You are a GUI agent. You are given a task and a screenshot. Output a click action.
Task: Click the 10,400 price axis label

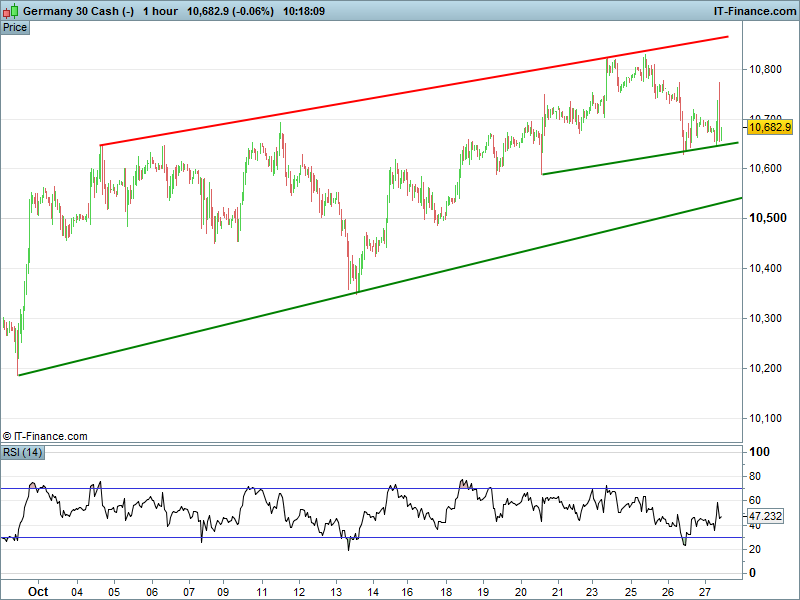[765, 268]
